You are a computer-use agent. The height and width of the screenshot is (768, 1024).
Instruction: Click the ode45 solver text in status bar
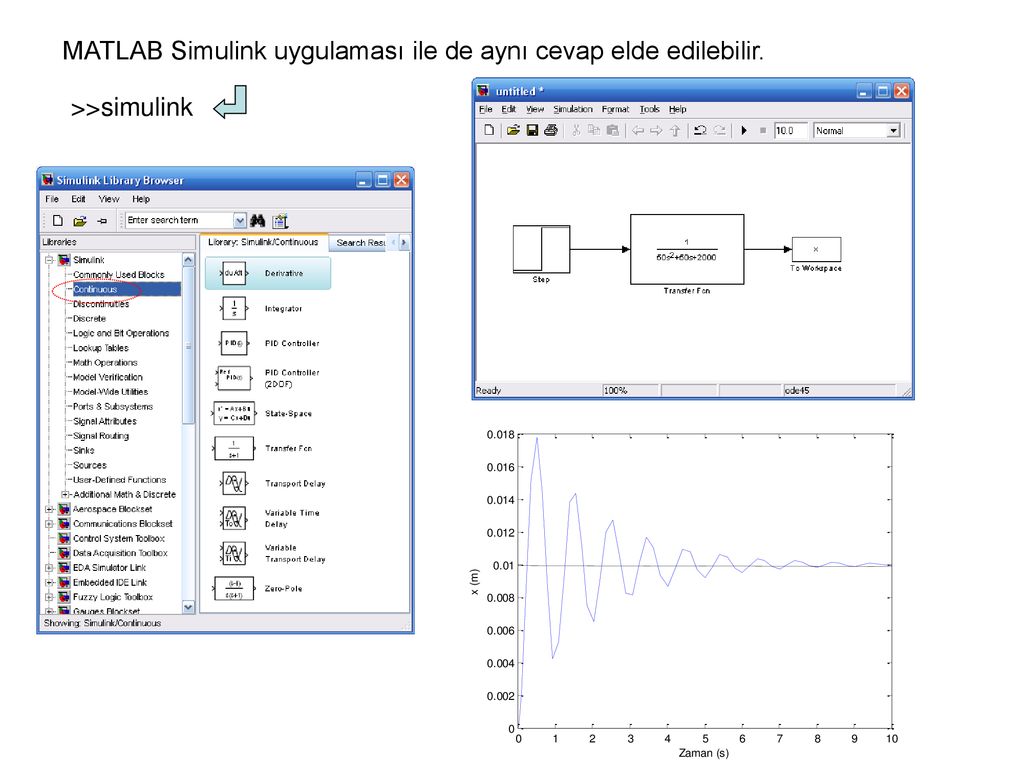pyautogui.click(x=797, y=391)
